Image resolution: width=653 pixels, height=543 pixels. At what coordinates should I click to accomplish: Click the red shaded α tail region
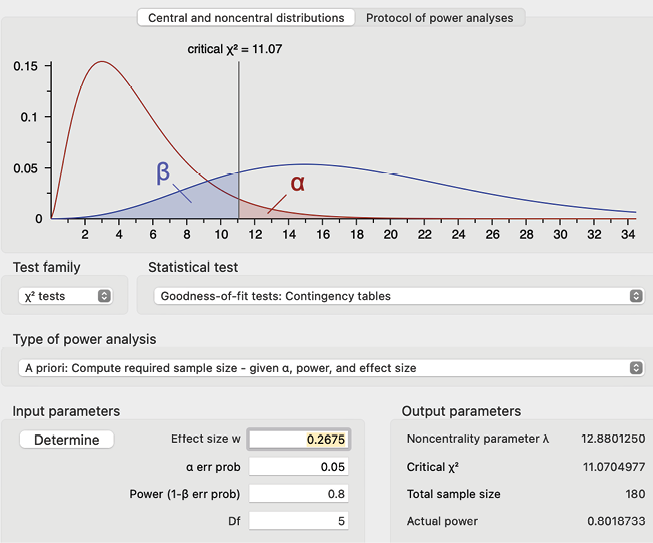click(248, 209)
